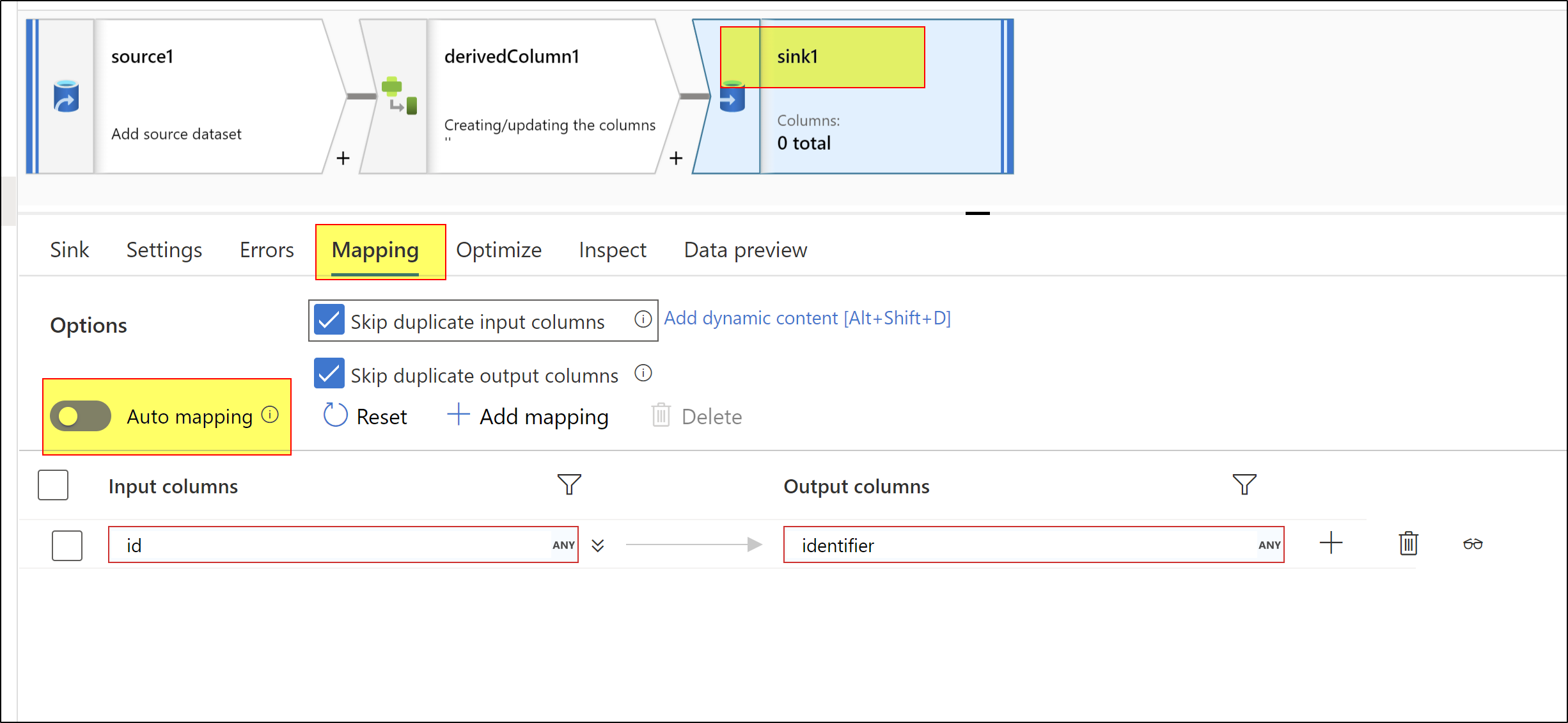Image resolution: width=1568 pixels, height=723 pixels.
Task: Click the derivedColumn1 transformation icon
Action: [x=399, y=96]
